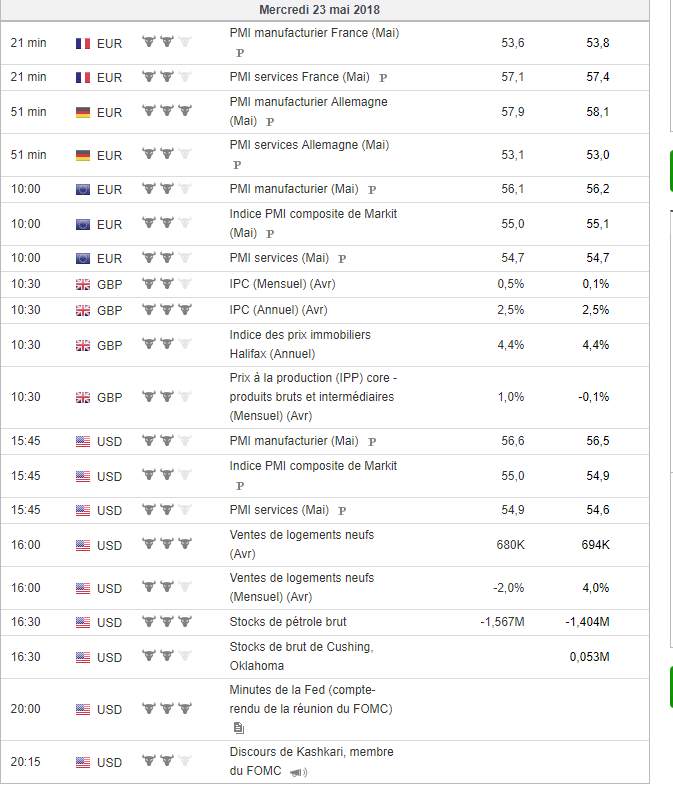Click the Mercredi 23 mai 2018 date header
The height and width of the screenshot is (789, 673).
(320, 10)
